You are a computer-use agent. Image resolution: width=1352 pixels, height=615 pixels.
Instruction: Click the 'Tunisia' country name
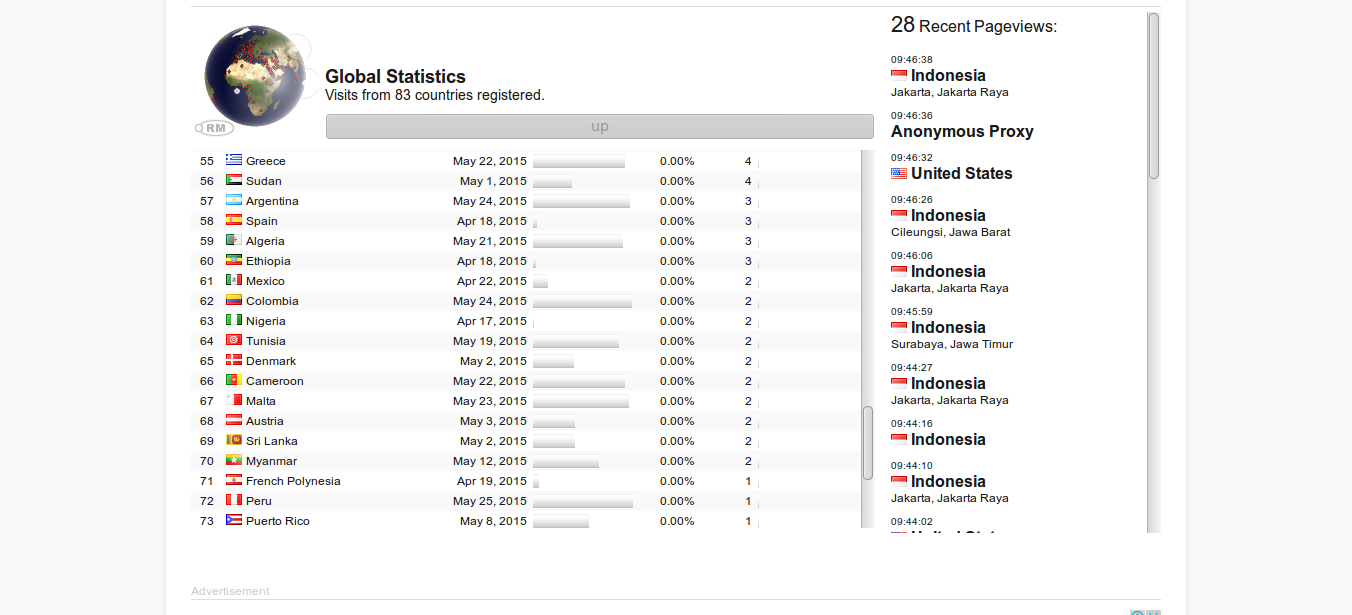(x=266, y=341)
